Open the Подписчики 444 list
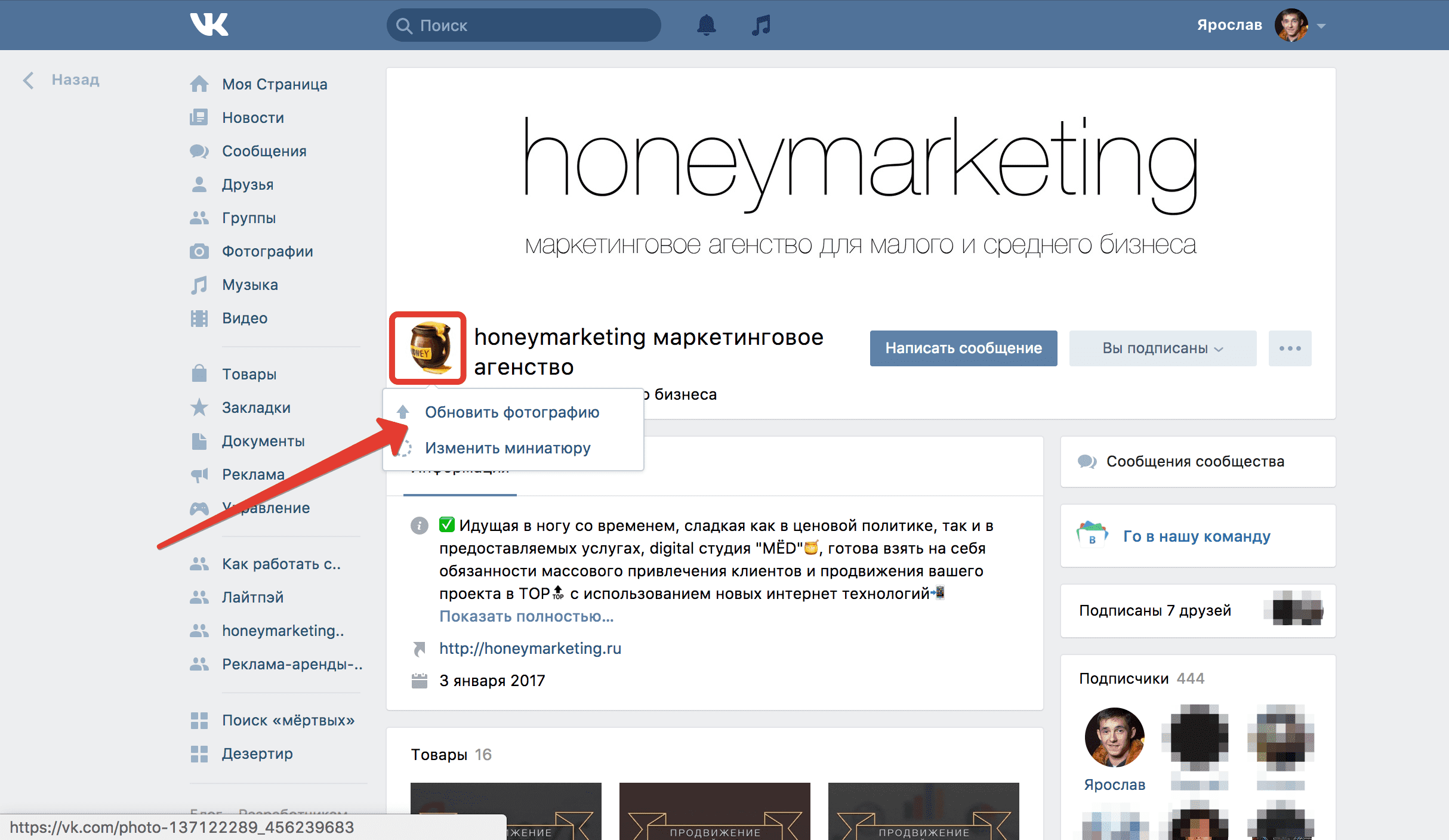This screenshot has width=1449, height=840. pyautogui.click(x=1141, y=678)
